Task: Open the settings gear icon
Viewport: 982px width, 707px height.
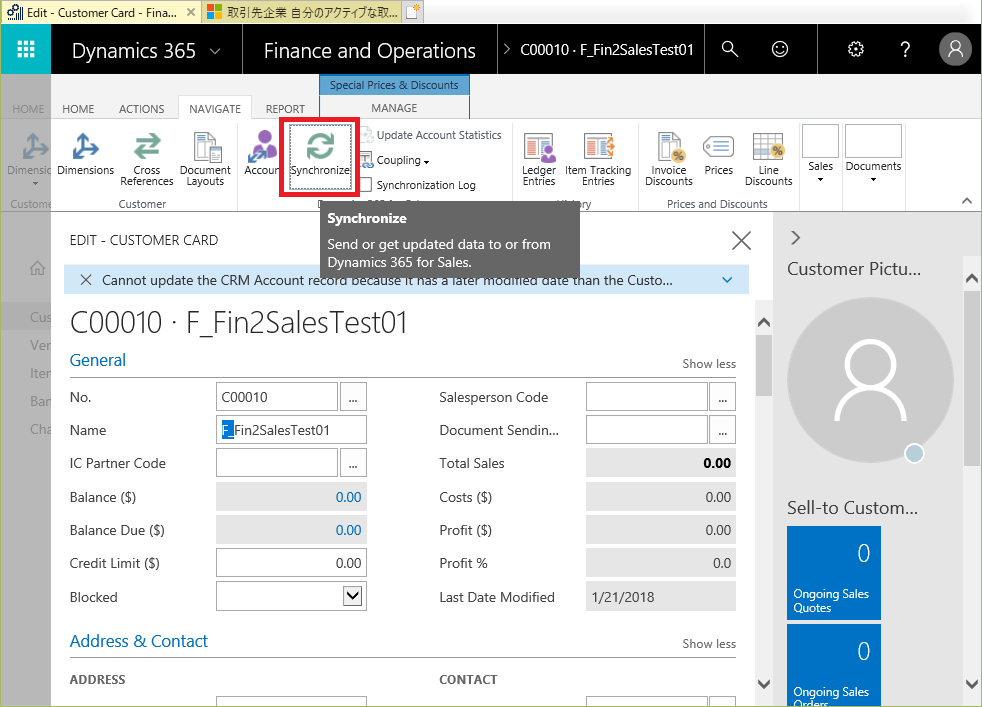Action: click(x=855, y=49)
